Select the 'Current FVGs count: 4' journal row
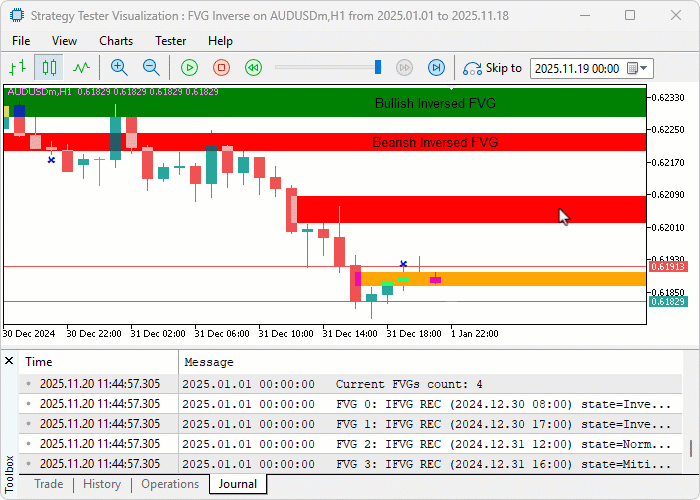Screen dimensions: 700x500 [x=350, y=384]
